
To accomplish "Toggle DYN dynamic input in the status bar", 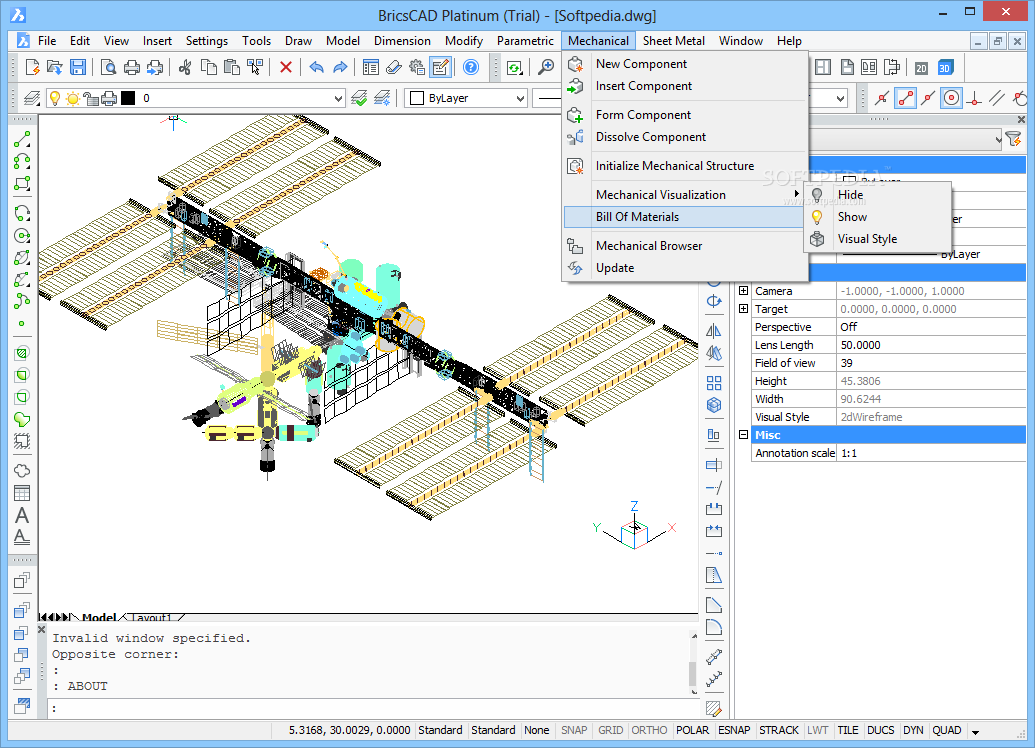I will pos(914,730).
